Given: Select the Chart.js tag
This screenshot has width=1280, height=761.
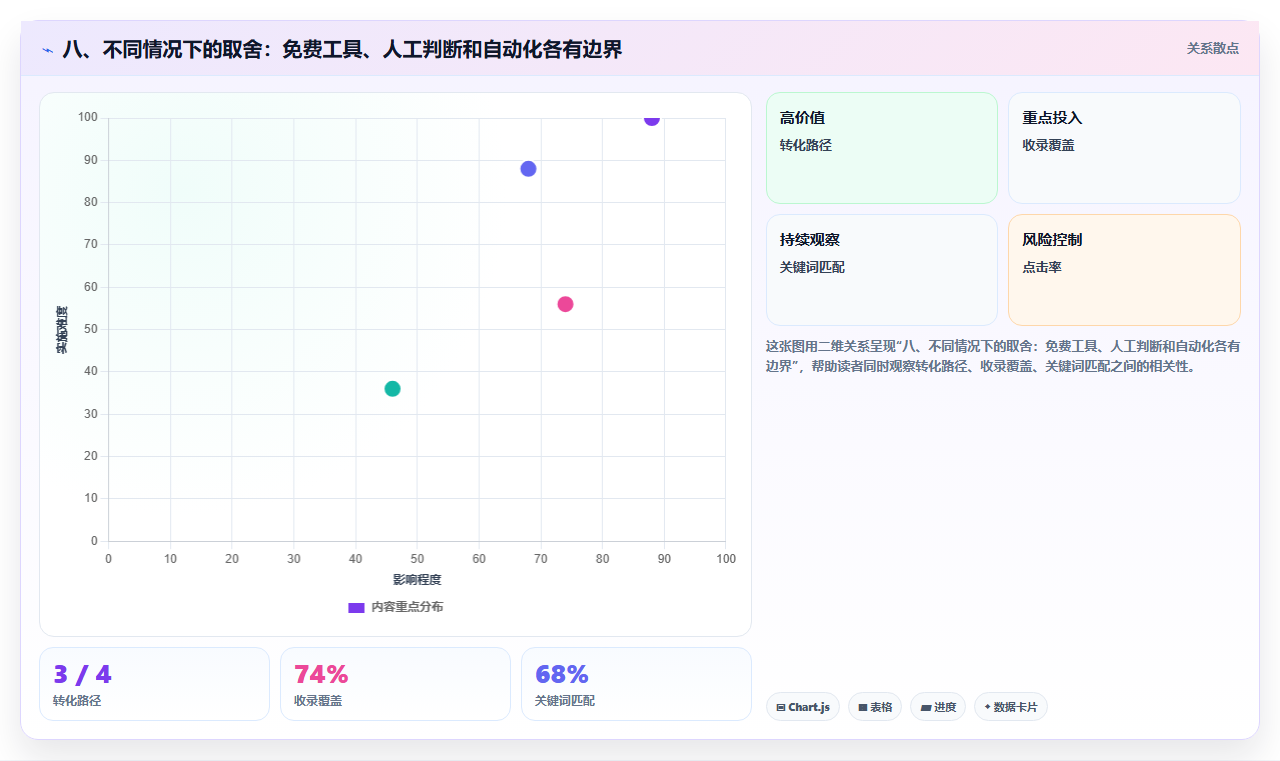Looking at the screenshot, I should click(803, 707).
